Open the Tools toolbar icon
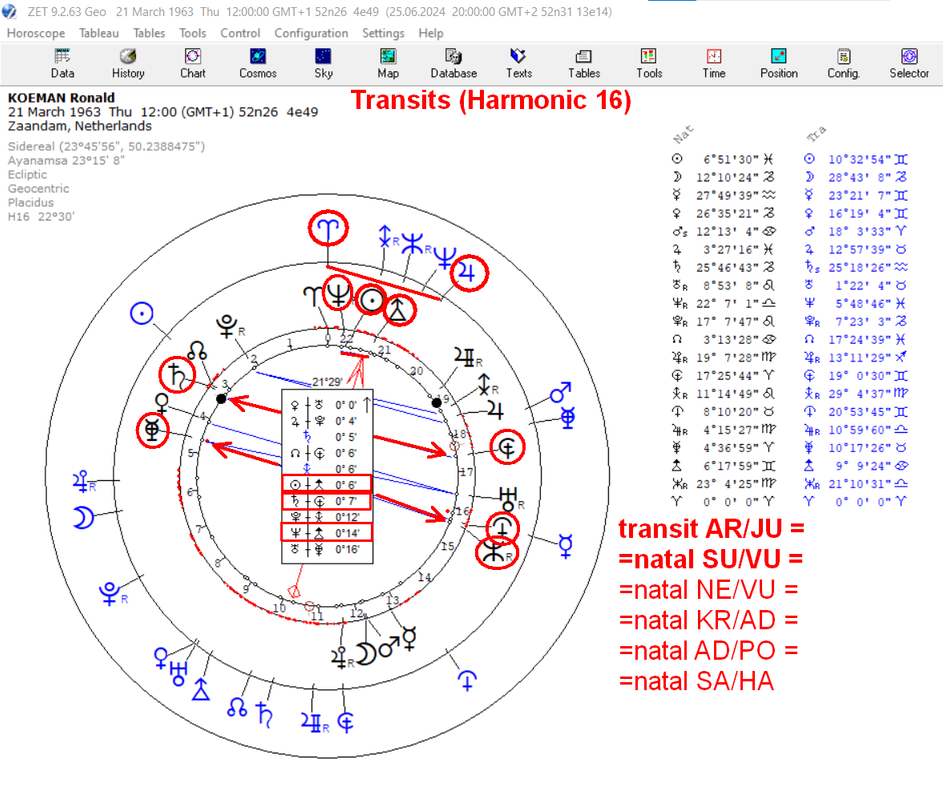 click(649, 64)
